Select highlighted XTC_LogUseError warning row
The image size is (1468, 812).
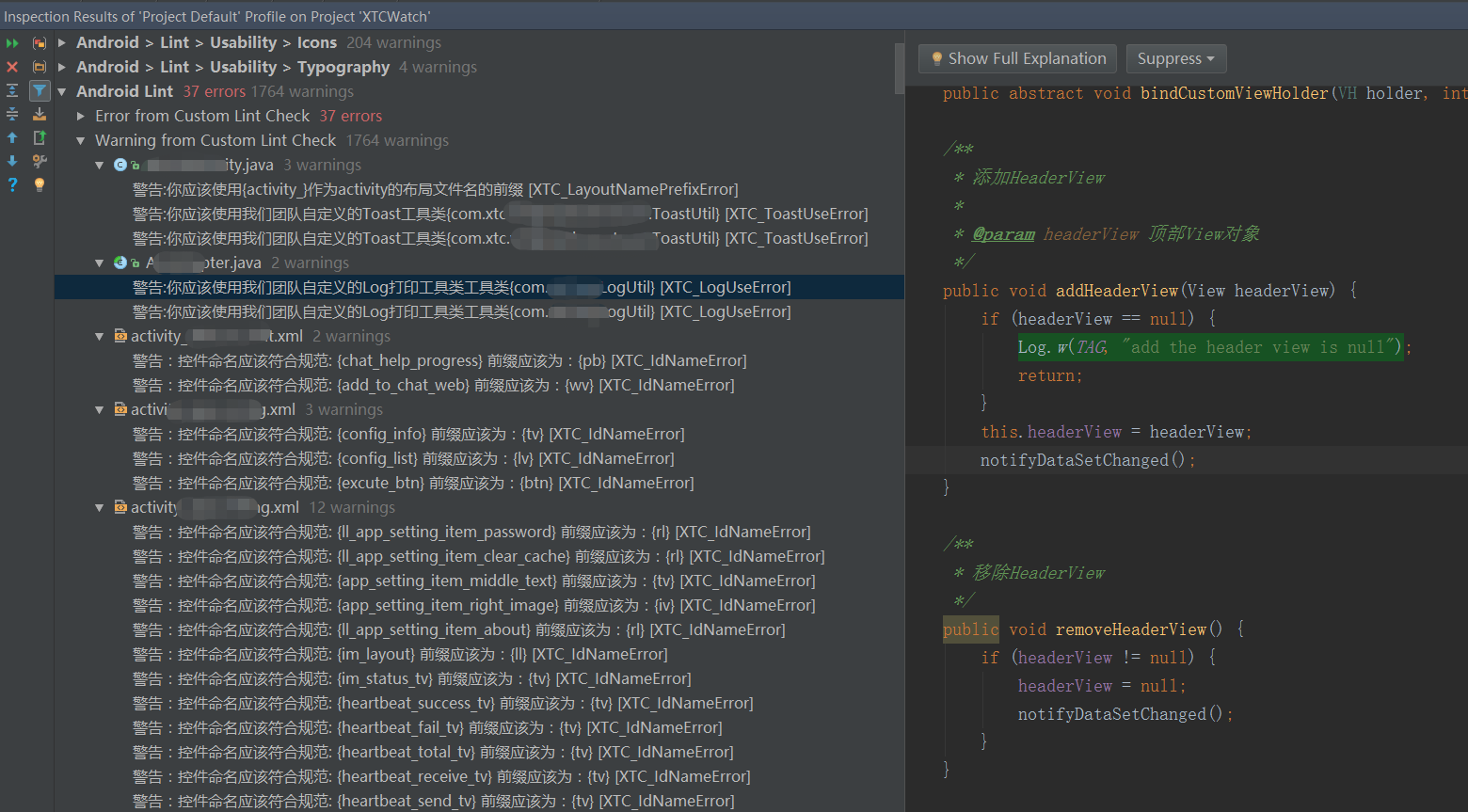479,287
